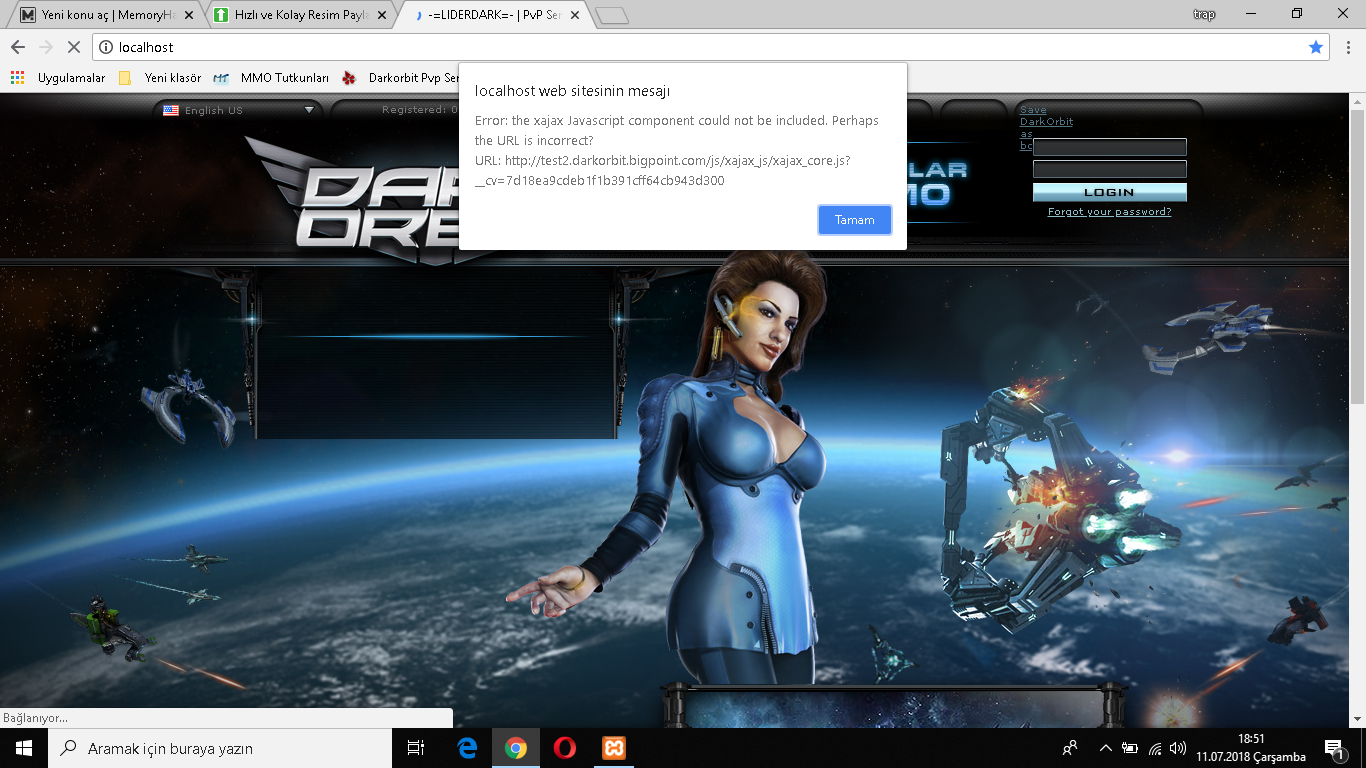Click the LOGIN button

coord(1110,192)
